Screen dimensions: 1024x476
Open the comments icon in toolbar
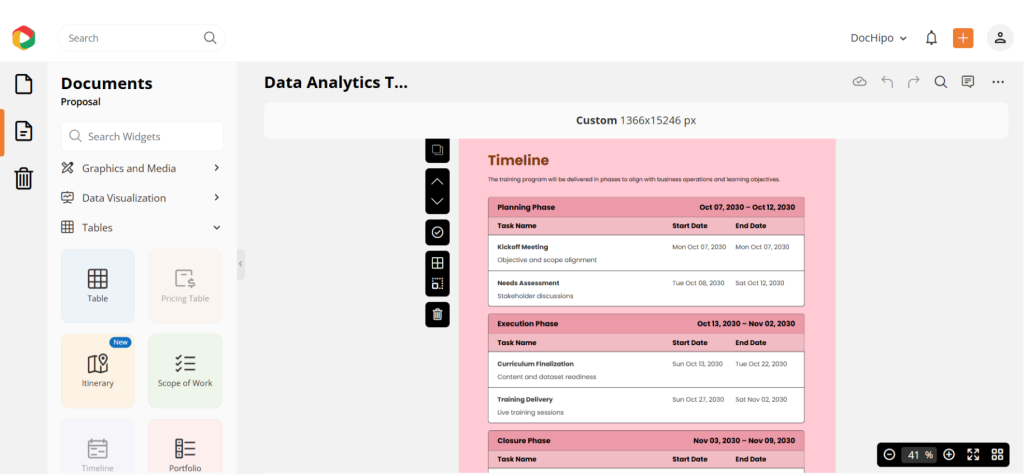(968, 82)
